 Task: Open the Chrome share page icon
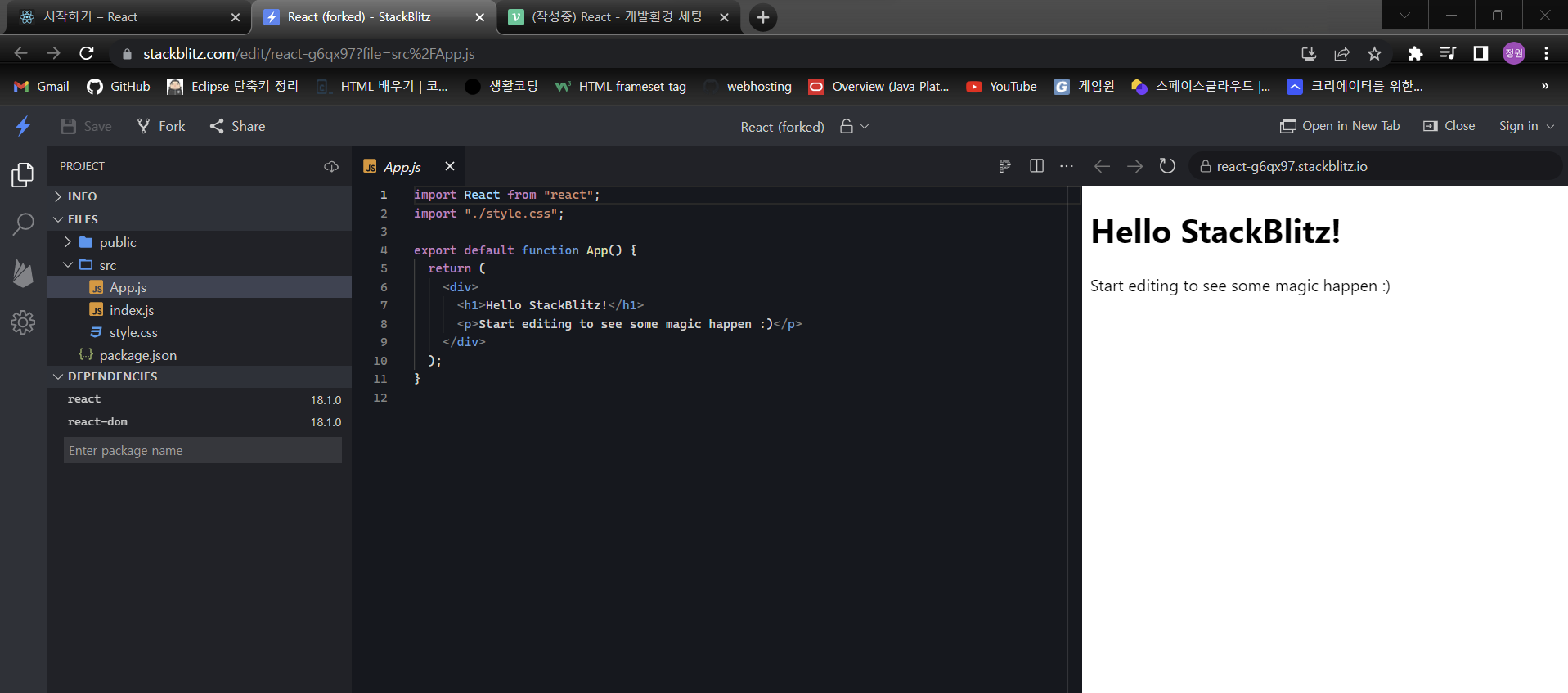(x=1341, y=53)
